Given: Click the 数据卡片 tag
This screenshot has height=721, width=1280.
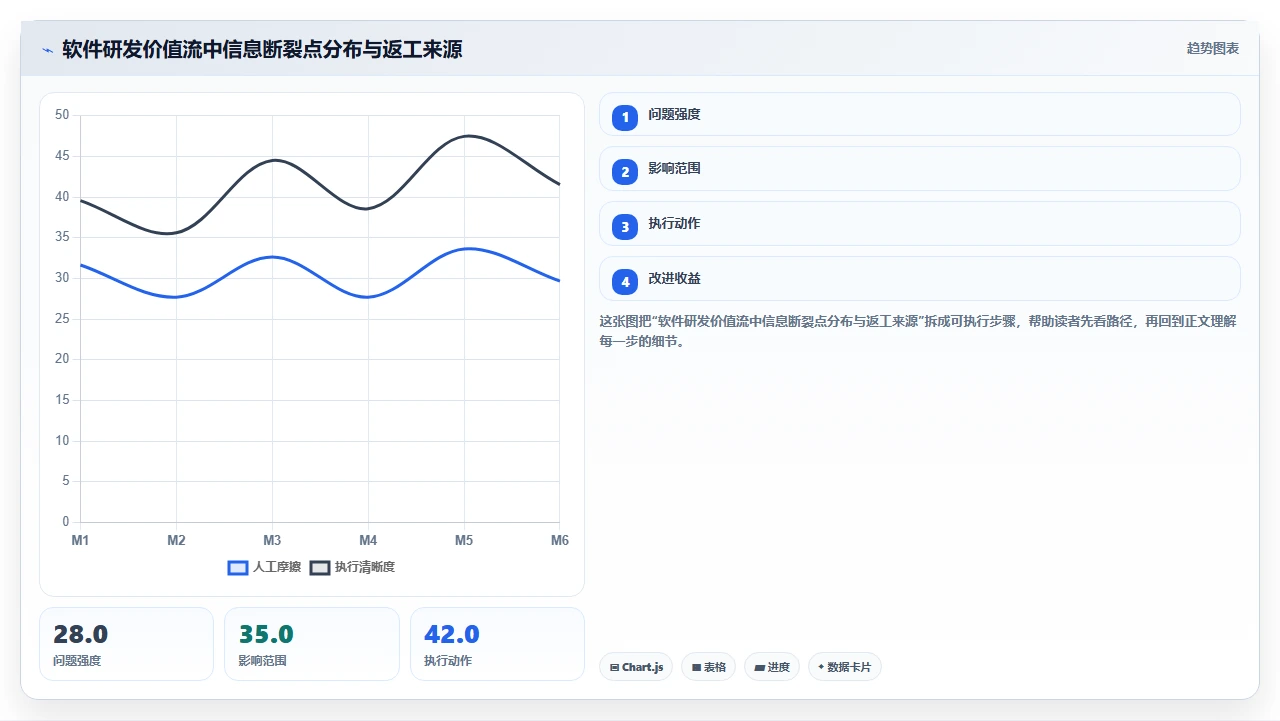Looking at the screenshot, I should [845, 667].
